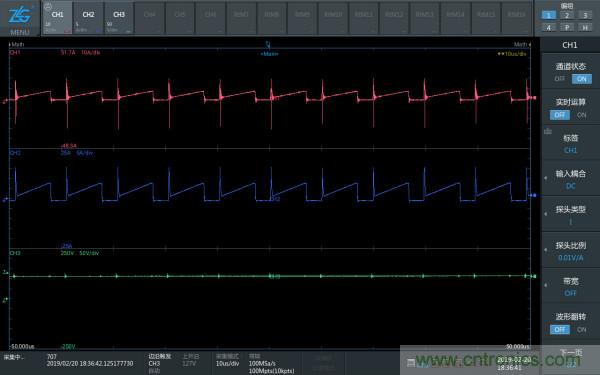Viewport: 600px width, 375px height.
Task: Click group number 2 button
Action: point(567,15)
